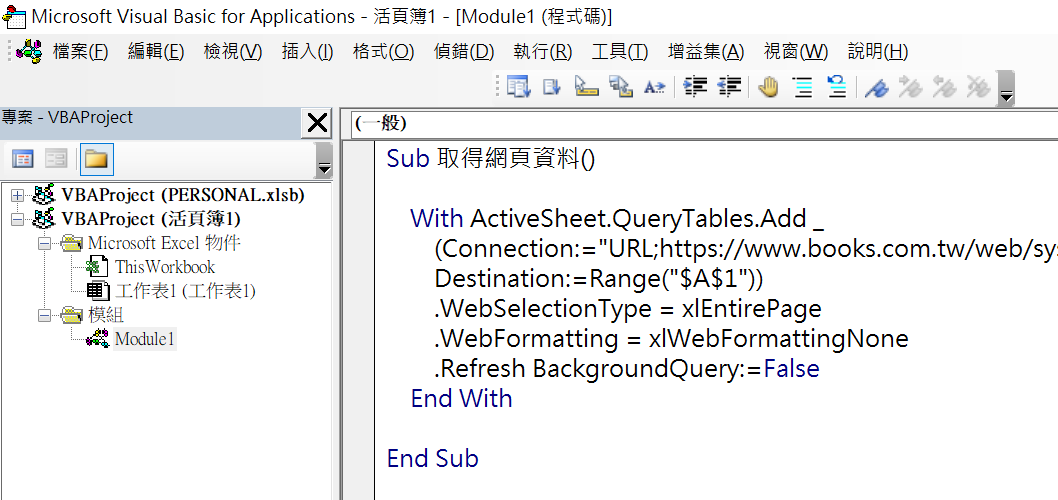Select 工作表1 (工作表1) in the tree
This screenshot has height=500, width=1058.
186,291
